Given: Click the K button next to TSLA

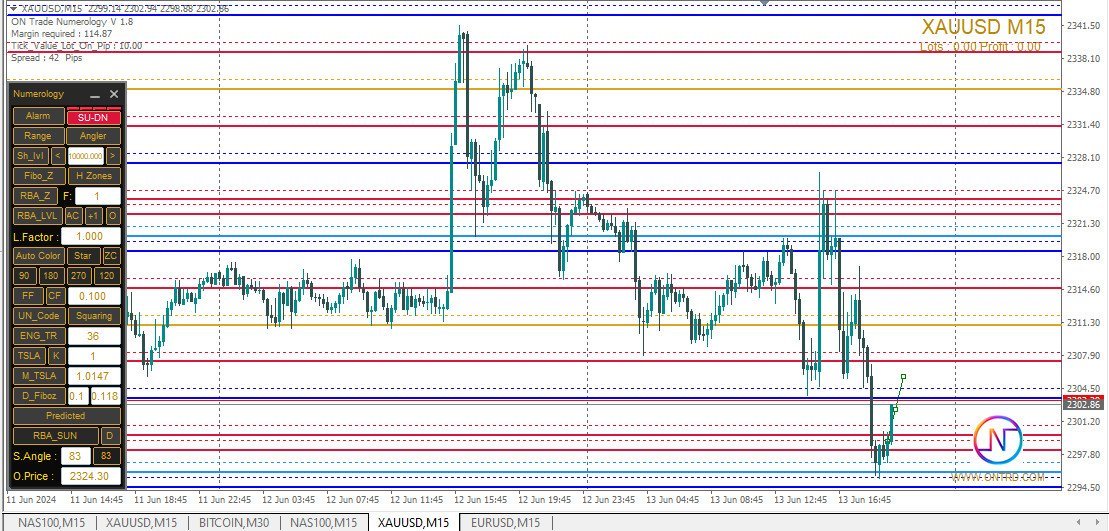Looking at the screenshot, I should 56,356.
